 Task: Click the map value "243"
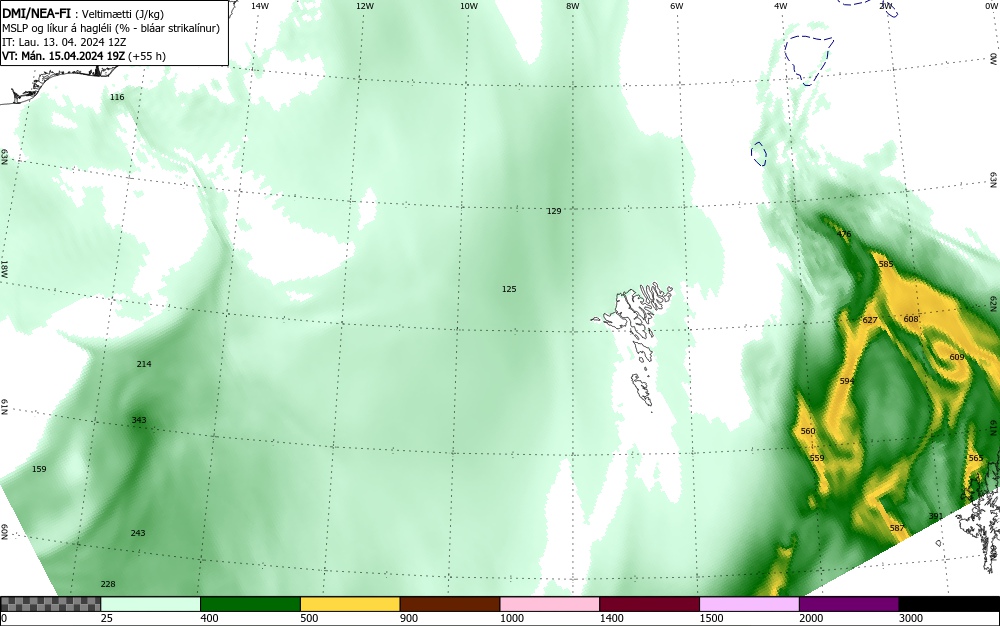tap(138, 533)
